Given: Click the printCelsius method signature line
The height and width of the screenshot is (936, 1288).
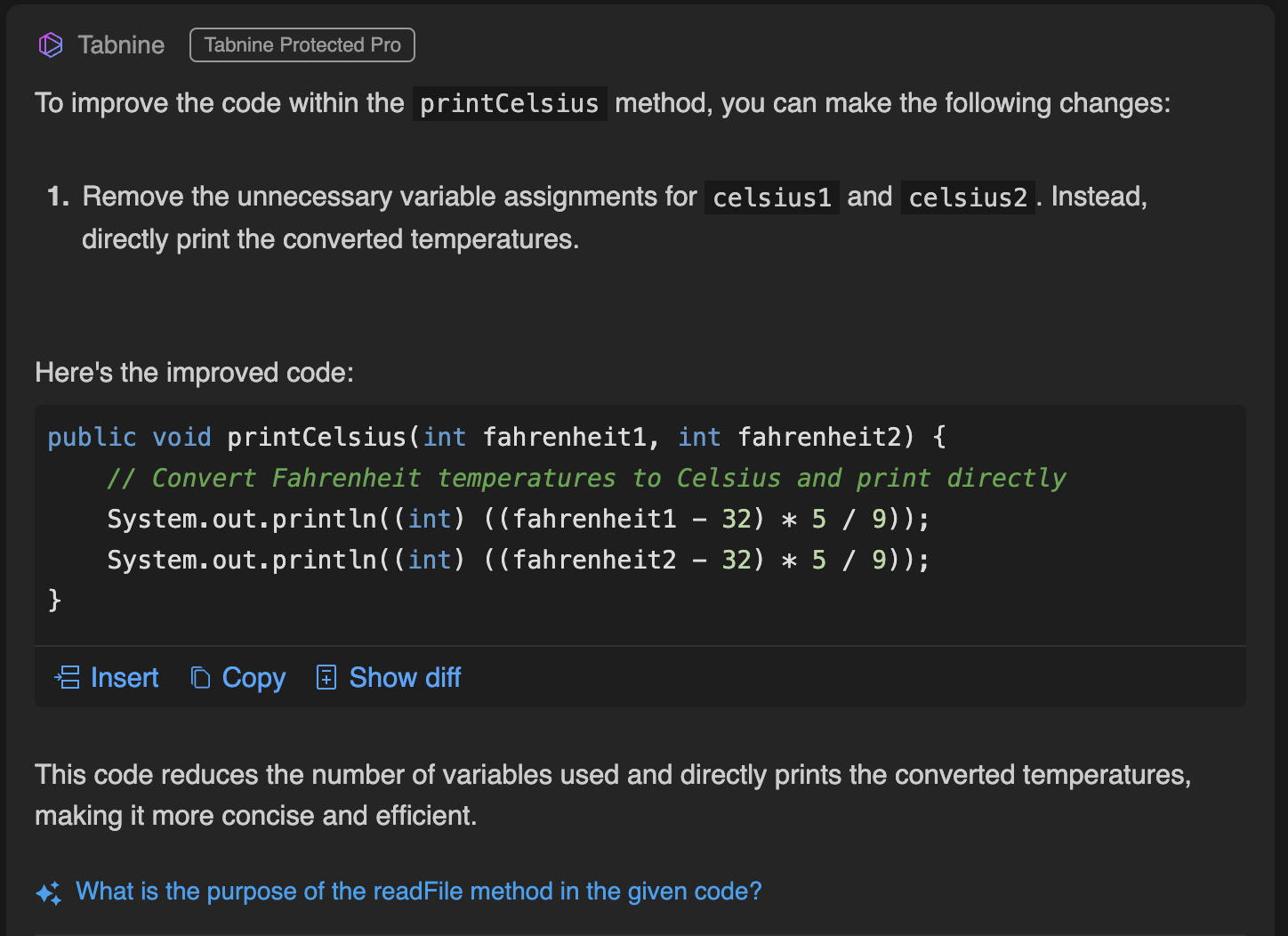Looking at the screenshot, I should [x=496, y=437].
